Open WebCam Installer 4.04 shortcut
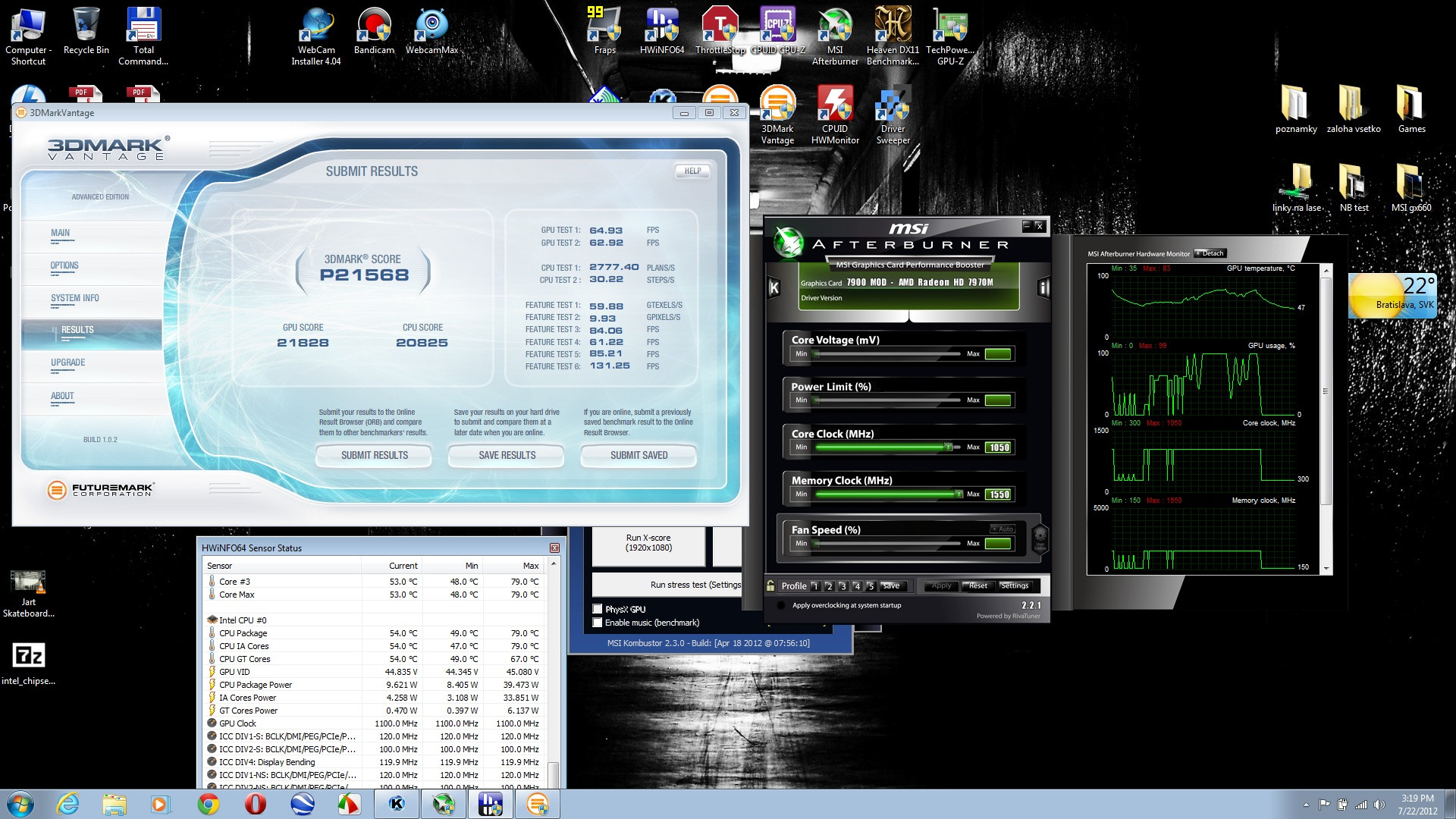The image size is (1456, 819). point(316,36)
